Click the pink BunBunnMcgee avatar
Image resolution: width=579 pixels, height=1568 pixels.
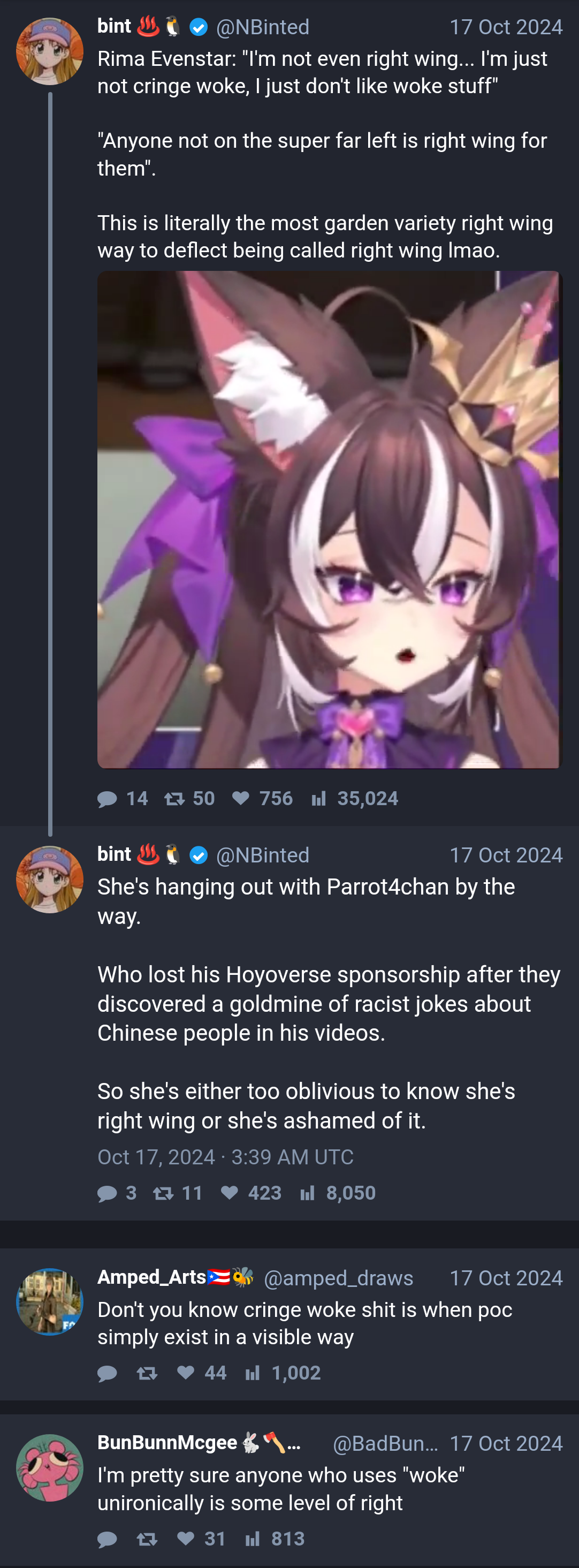tap(49, 1467)
